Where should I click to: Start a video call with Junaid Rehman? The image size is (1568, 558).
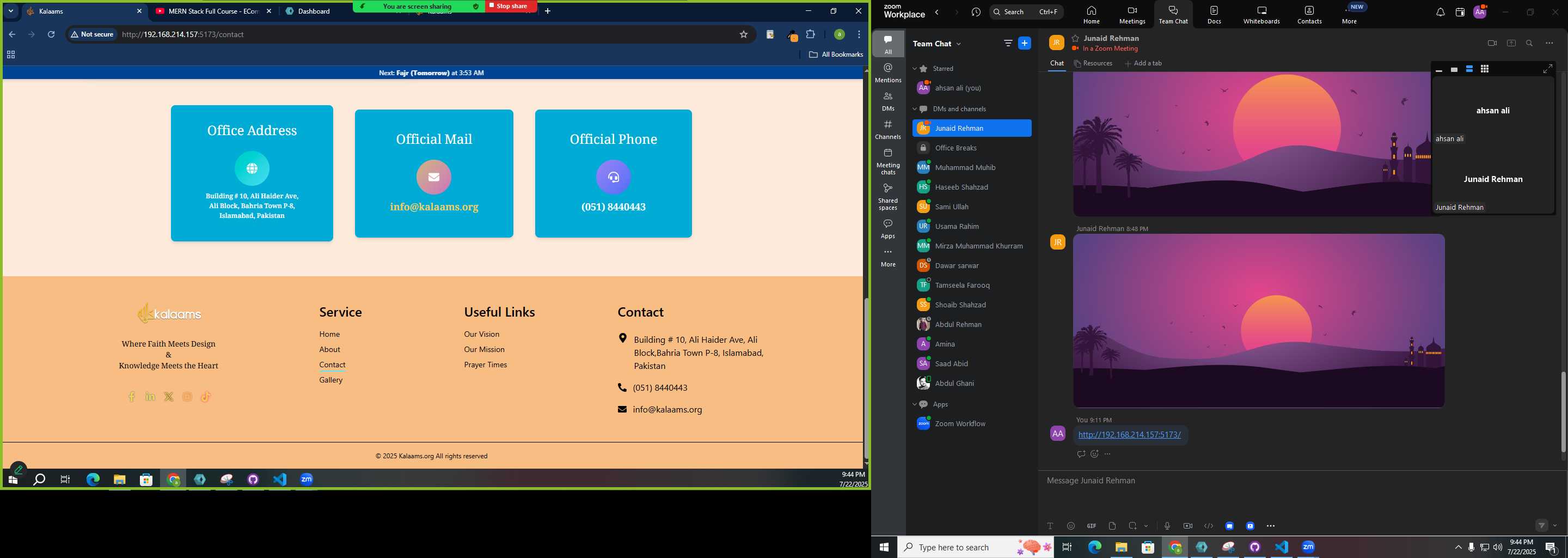[1492, 43]
